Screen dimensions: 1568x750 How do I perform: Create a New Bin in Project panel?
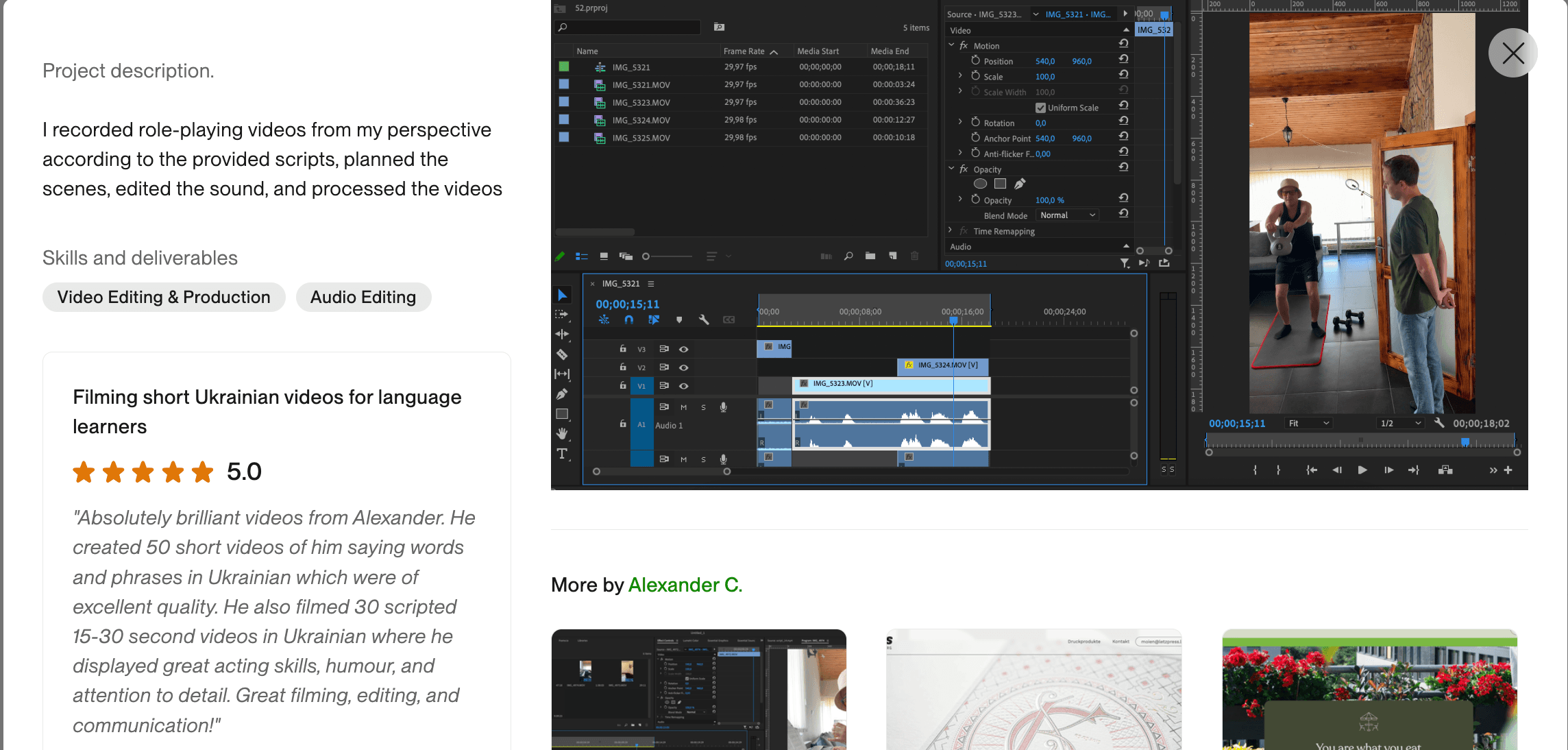[870, 256]
